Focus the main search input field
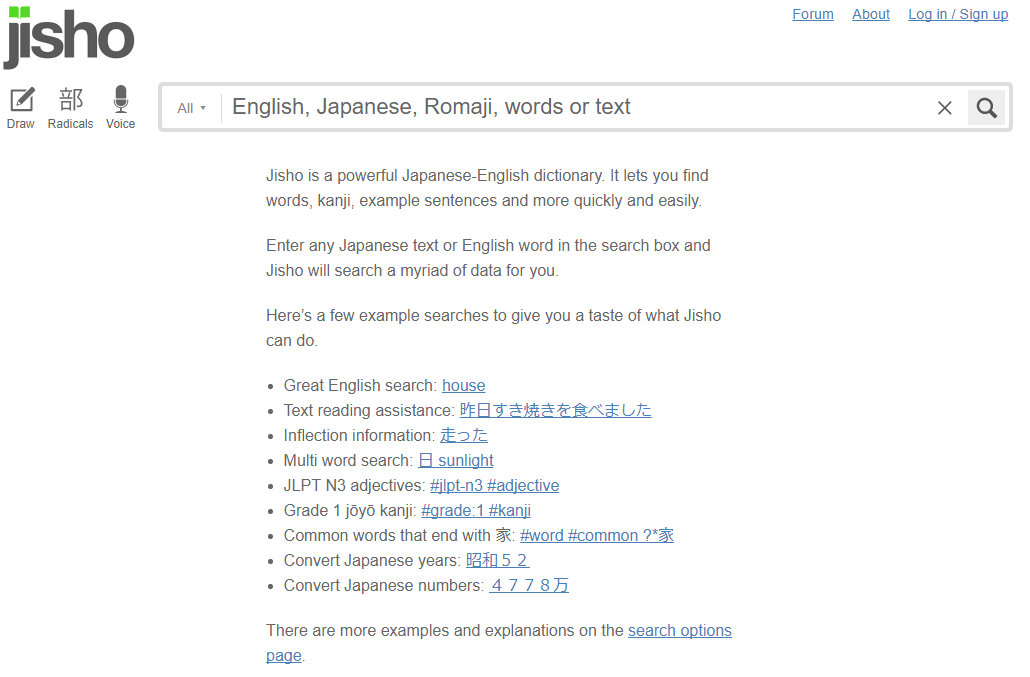 click(x=578, y=107)
